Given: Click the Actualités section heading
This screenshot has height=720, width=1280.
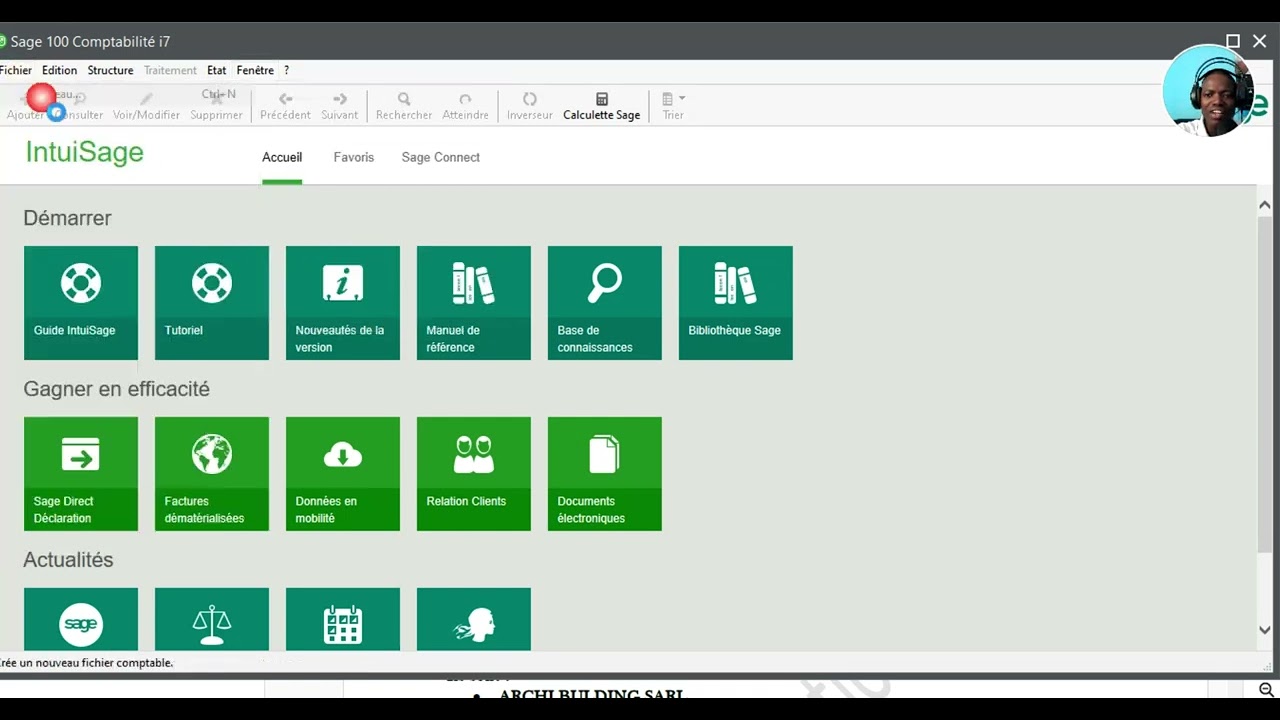Looking at the screenshot, I should [x=68, y=560].
